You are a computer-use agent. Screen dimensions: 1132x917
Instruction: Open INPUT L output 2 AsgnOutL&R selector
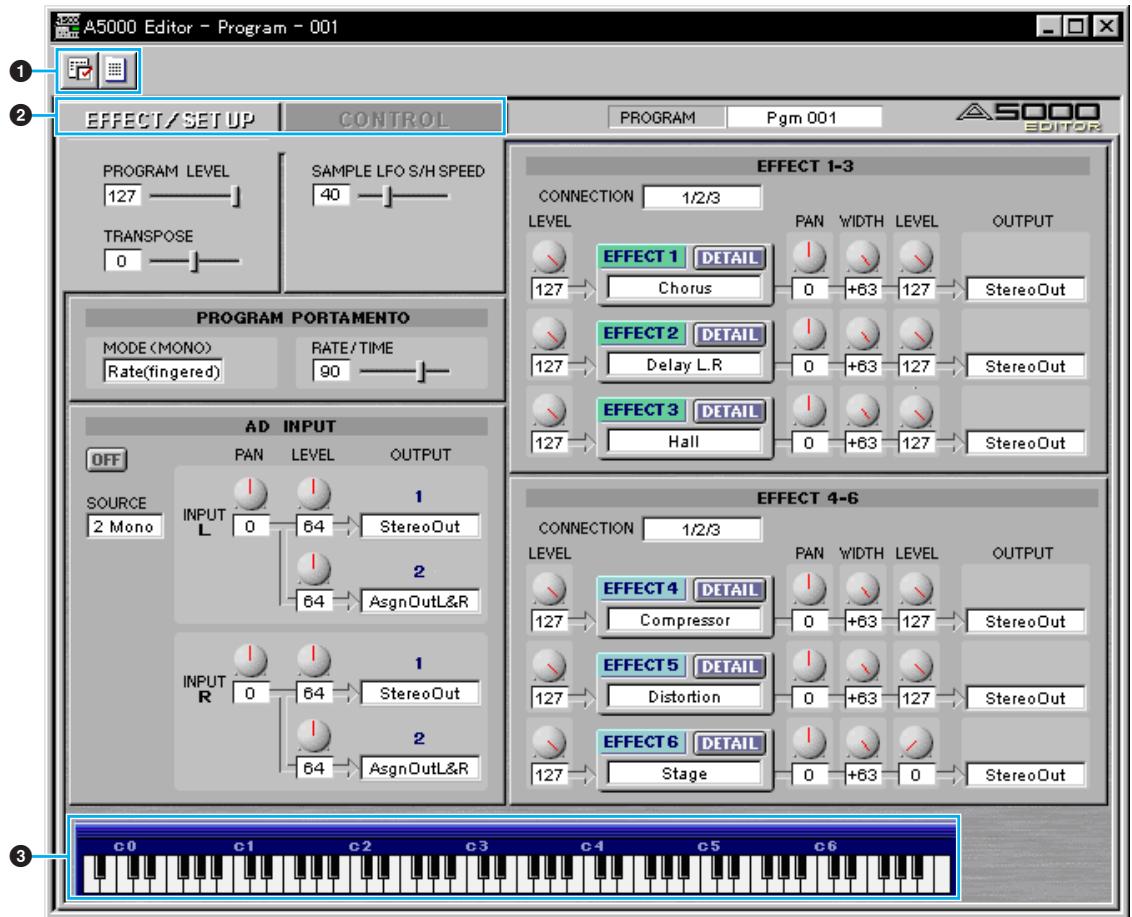(419, 601)
